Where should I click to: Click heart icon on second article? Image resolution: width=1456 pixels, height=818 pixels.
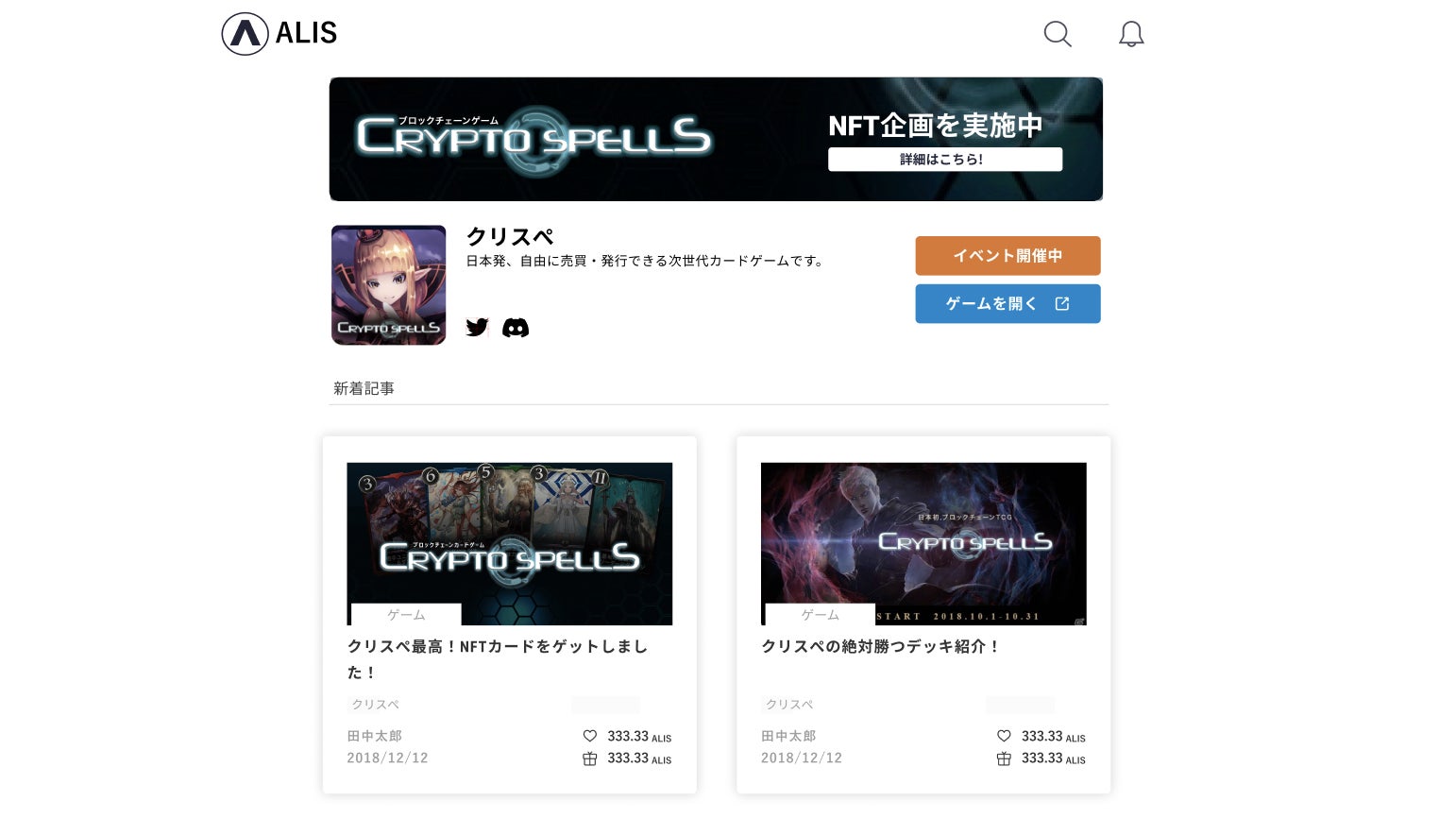coord(1004,736)
